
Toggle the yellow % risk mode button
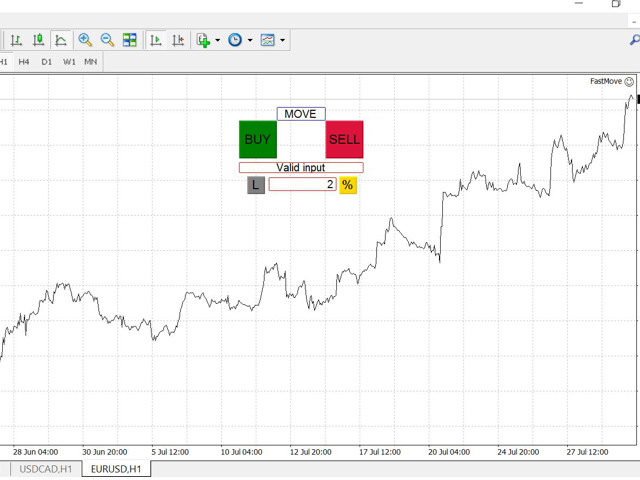pyautogui.click(x=347, y=185)
